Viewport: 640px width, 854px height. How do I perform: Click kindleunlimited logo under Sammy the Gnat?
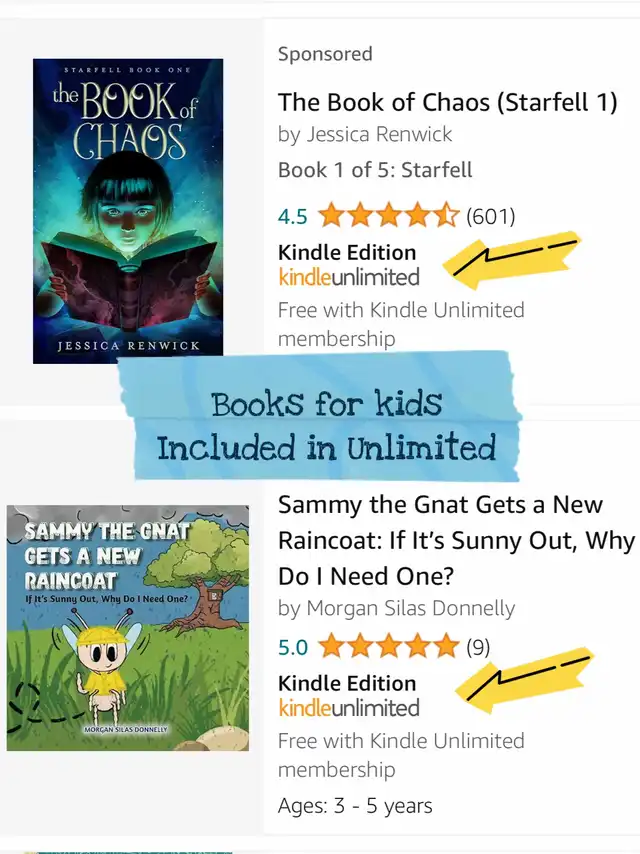pos(349,708)
